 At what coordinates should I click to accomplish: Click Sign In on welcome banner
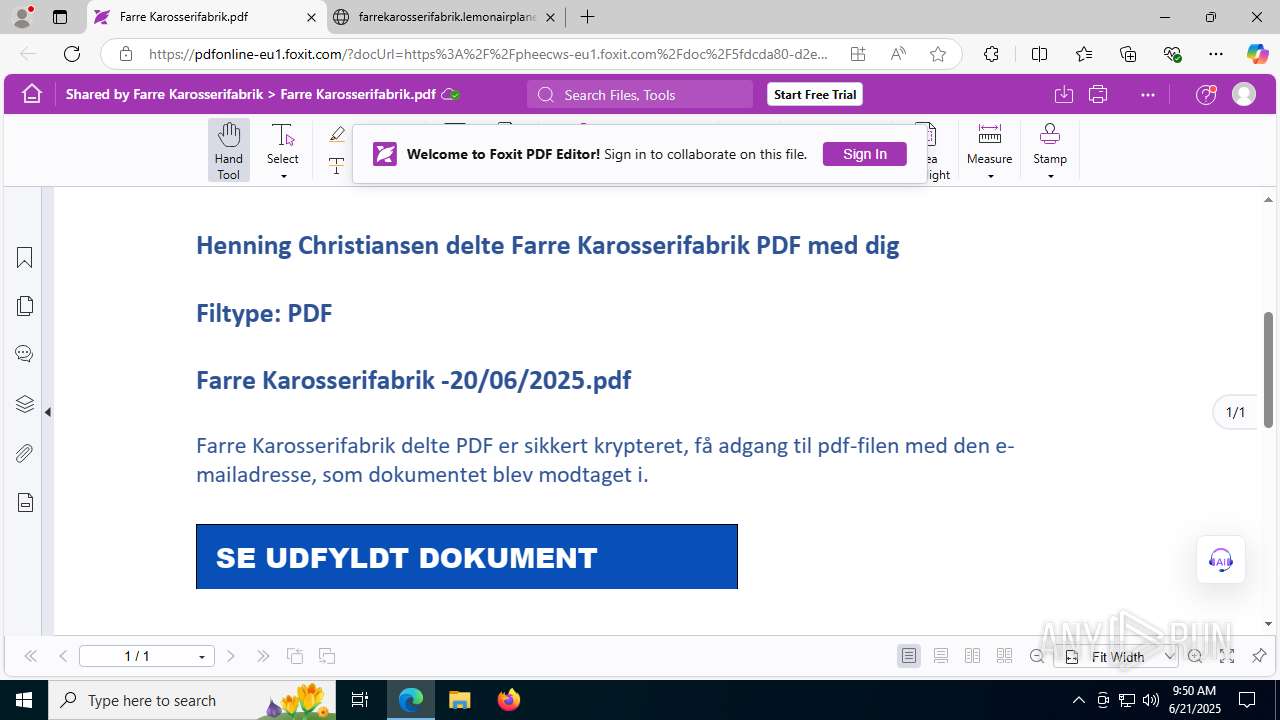coord(865,154)
